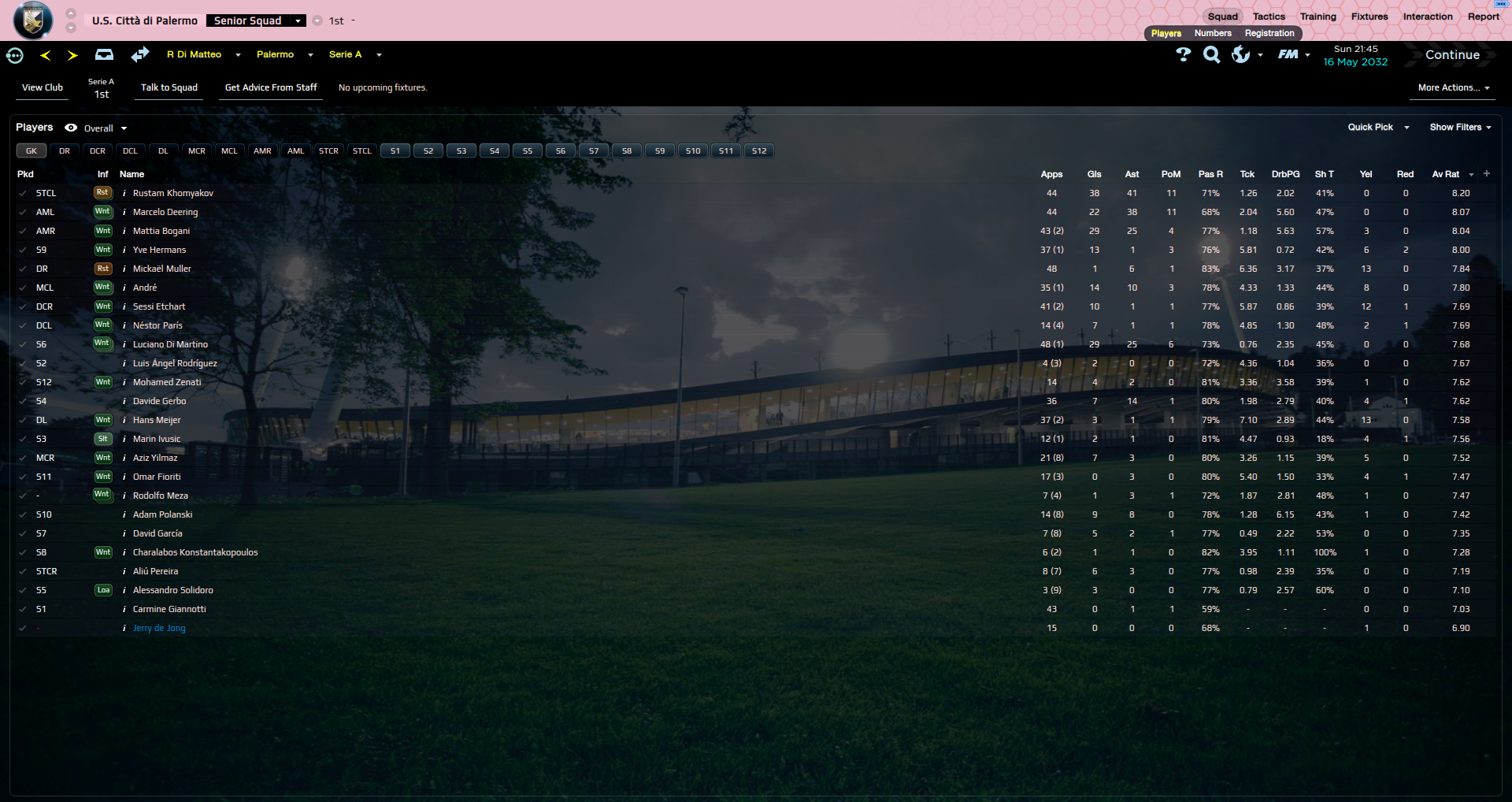Select the S12 substitute slot
The width and height of the screenshot is (1512, 802).
point(759,150)
